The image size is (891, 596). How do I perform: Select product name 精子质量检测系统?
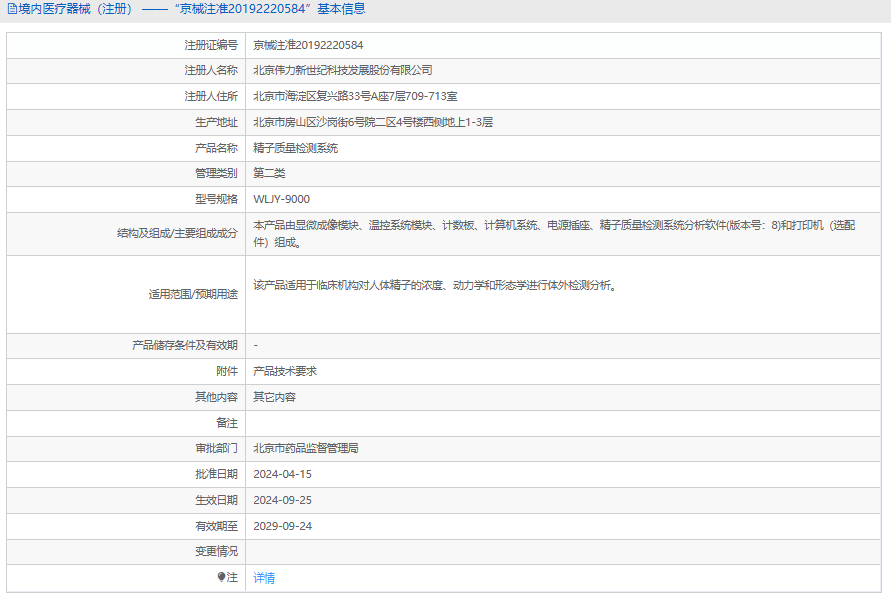pyautogui.click(x=295, y=148)
